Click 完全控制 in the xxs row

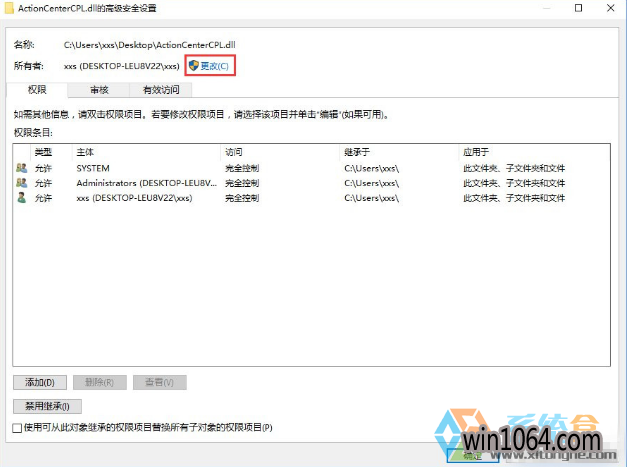click(x=242, y=198)
